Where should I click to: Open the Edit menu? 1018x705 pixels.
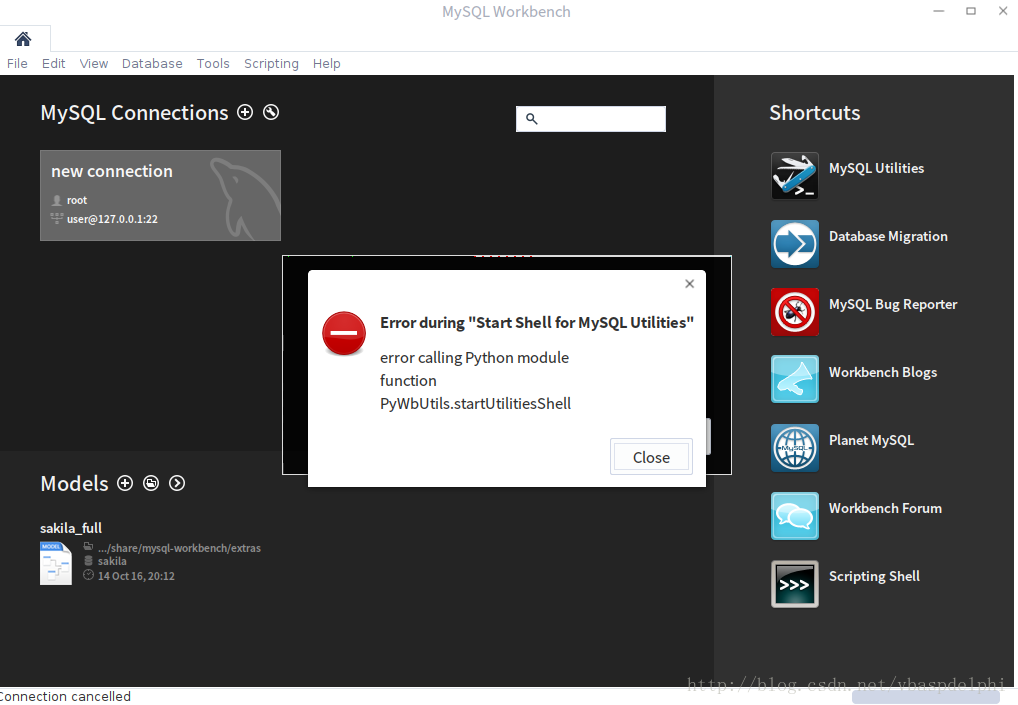53,64
